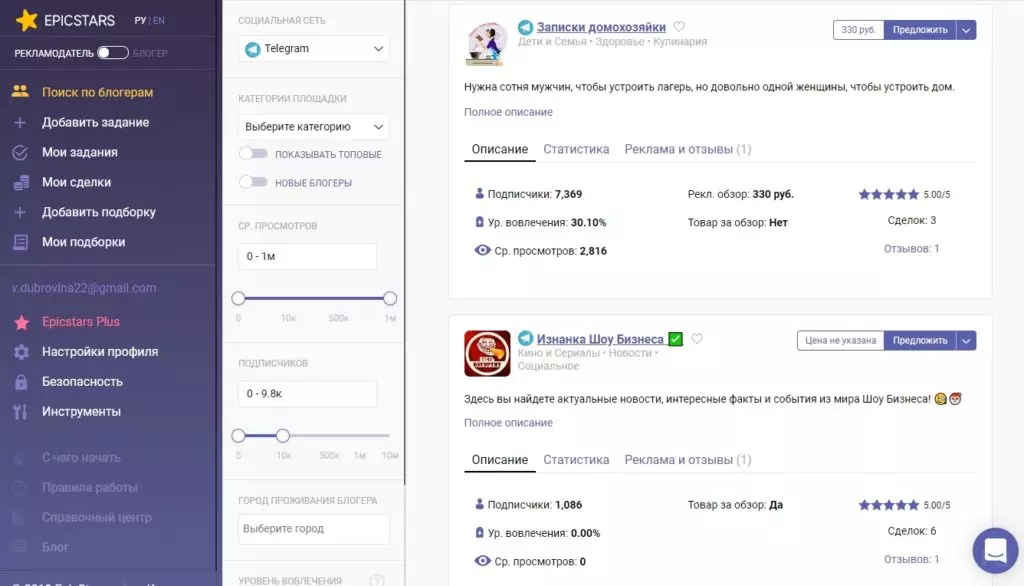Open Справочный центр in the sidebar
Viewport: 1024px width, 586px height.
pos(97,517)
